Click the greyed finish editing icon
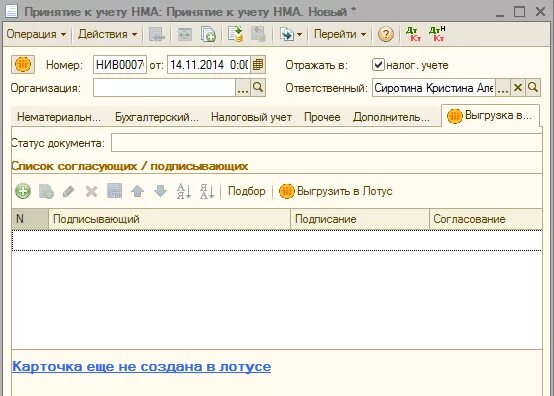Viewport: 554px width, 396px height. (x=114, y=191)
